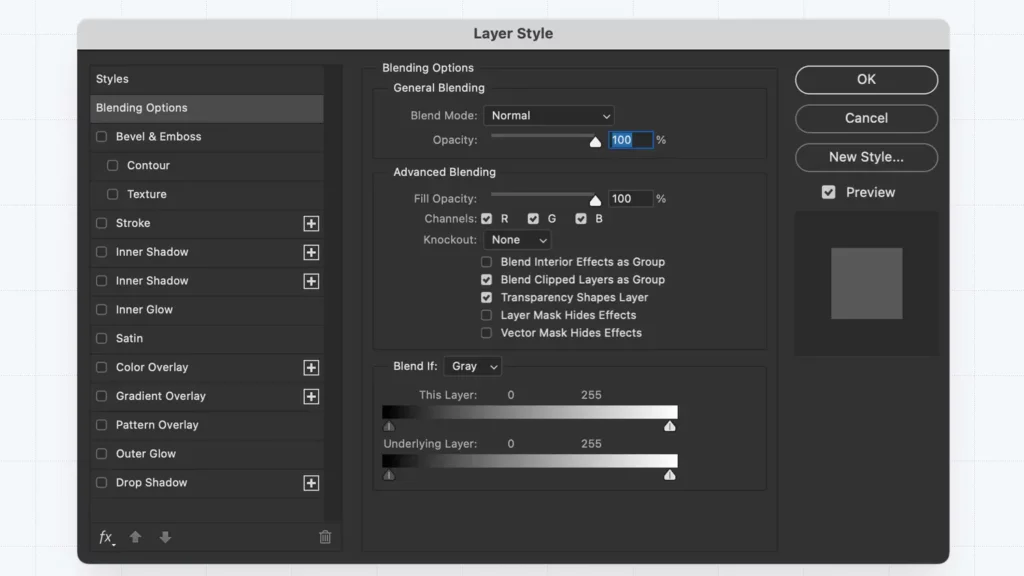This screenshot has height=576, width=1024.
Task: Click the Opacity percentage field
Action: click(x=630, y=140)
